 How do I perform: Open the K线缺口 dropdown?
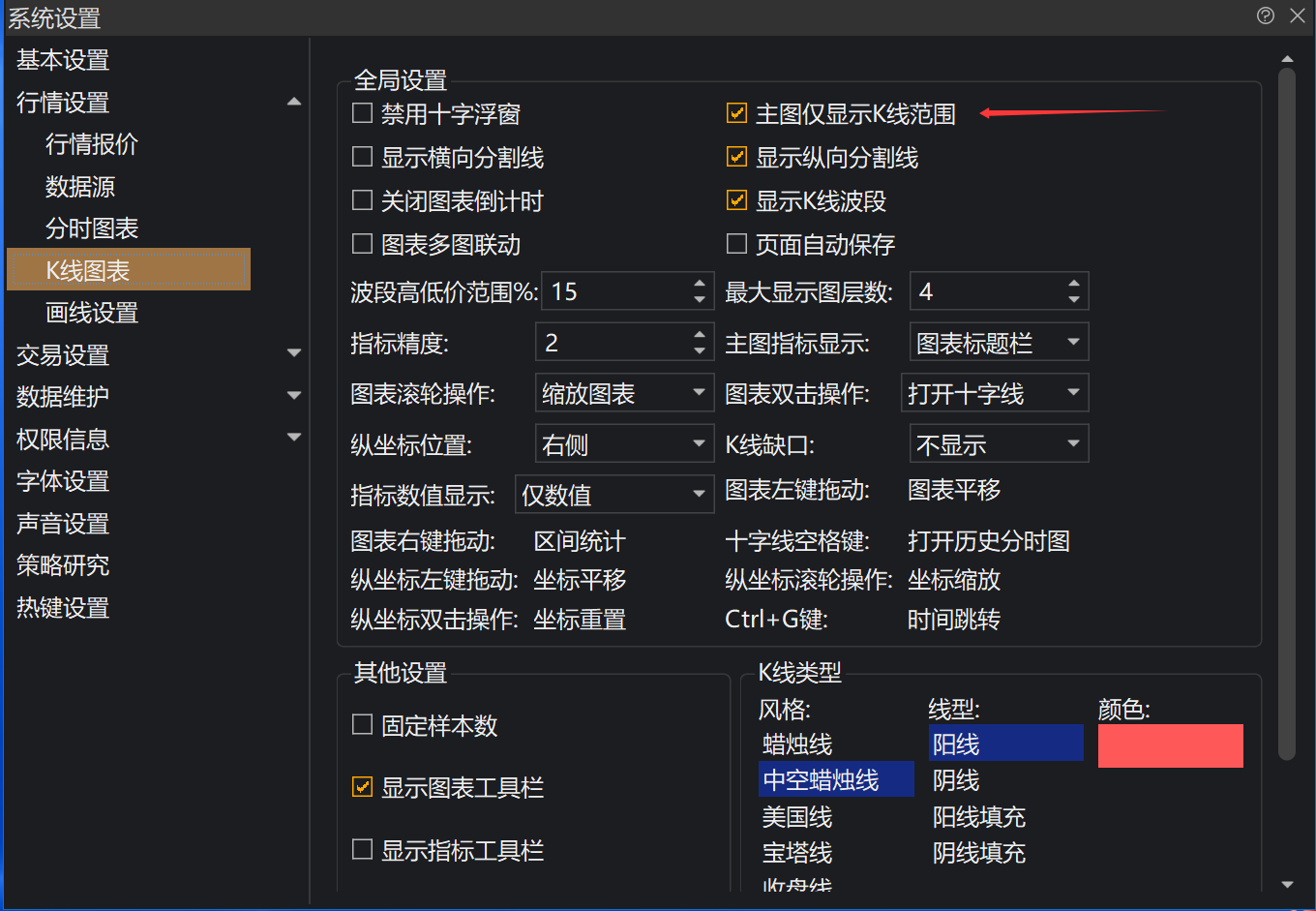(999, 445)
